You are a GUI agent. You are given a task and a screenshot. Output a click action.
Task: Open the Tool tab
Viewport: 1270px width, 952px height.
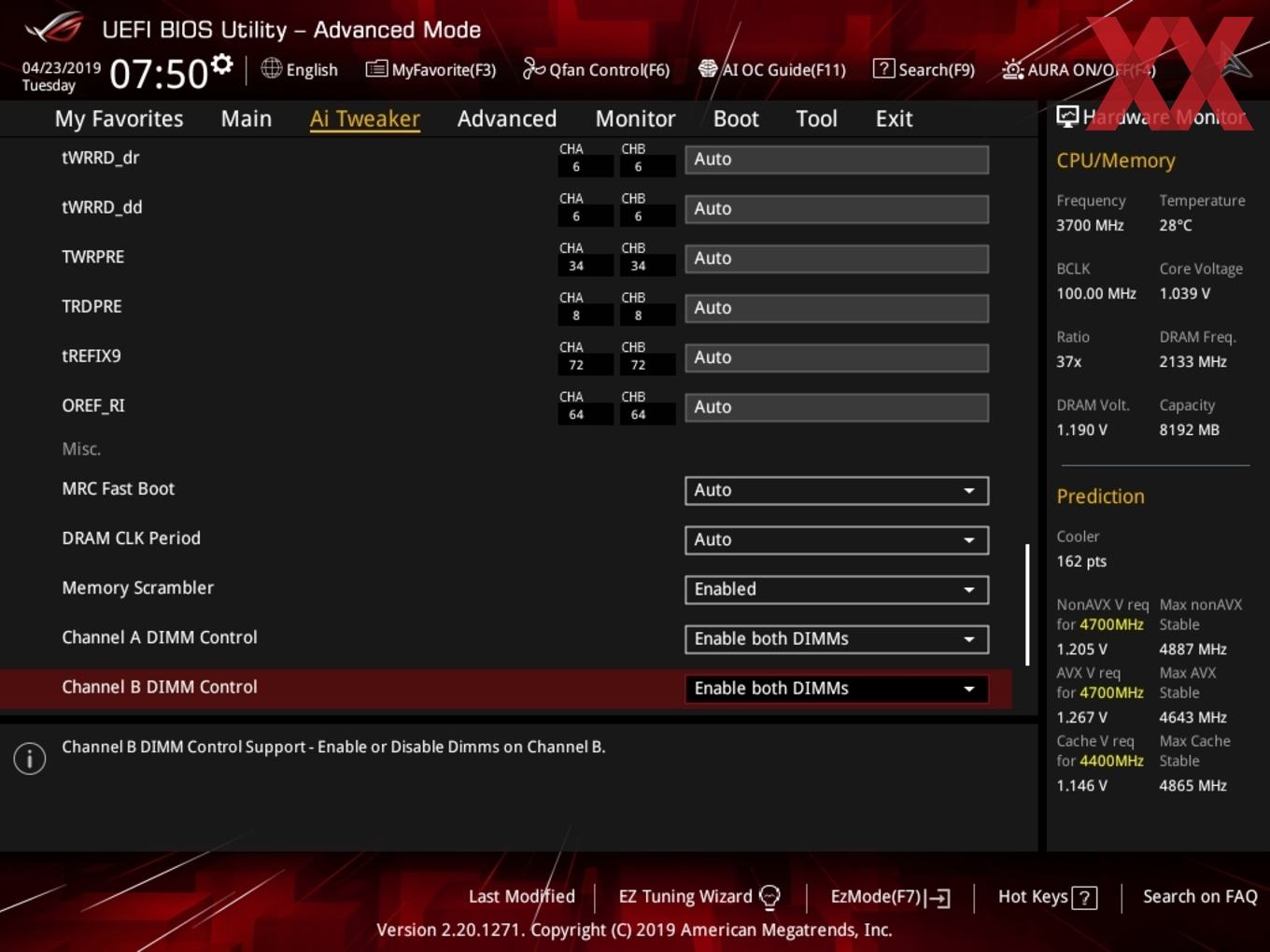(816, 119)
